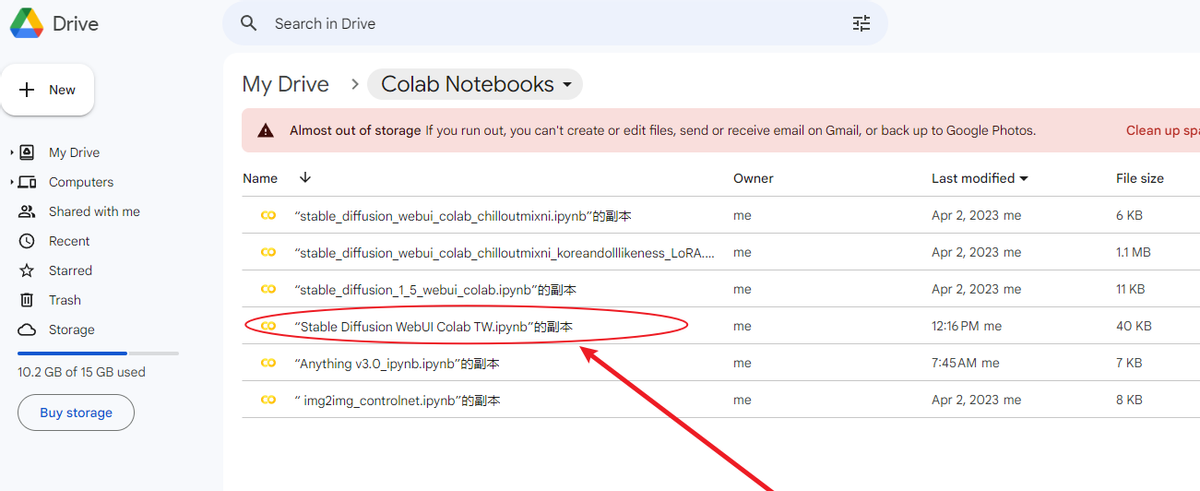1200x491 pixels.
Task: Click Colab icon of Anything v3.0 row
Action: tap(268, 363)
